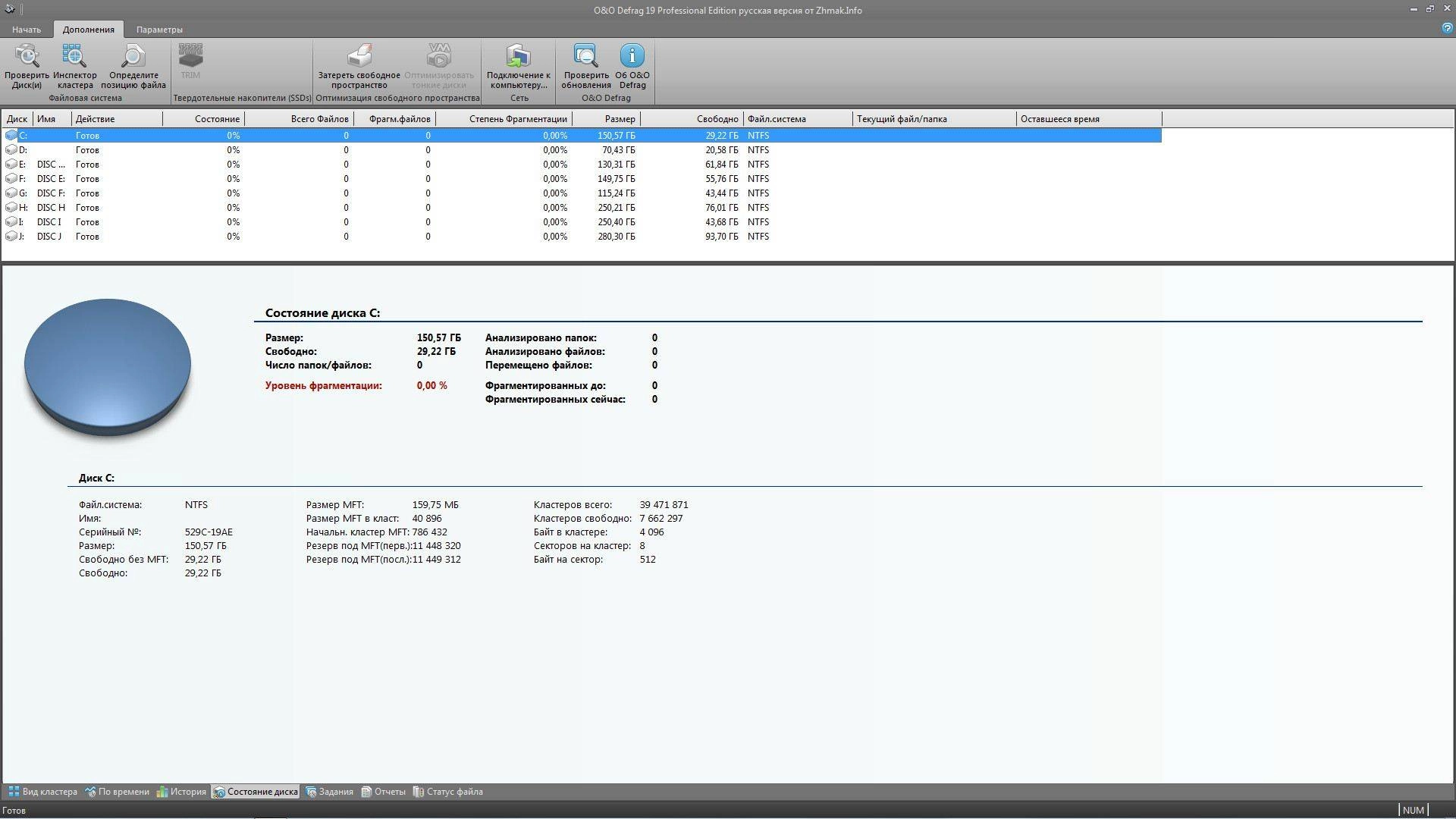Click the 280,30 ГБ size cell
The height and width of the screenshot is (819, 1456).
(616, 237)
